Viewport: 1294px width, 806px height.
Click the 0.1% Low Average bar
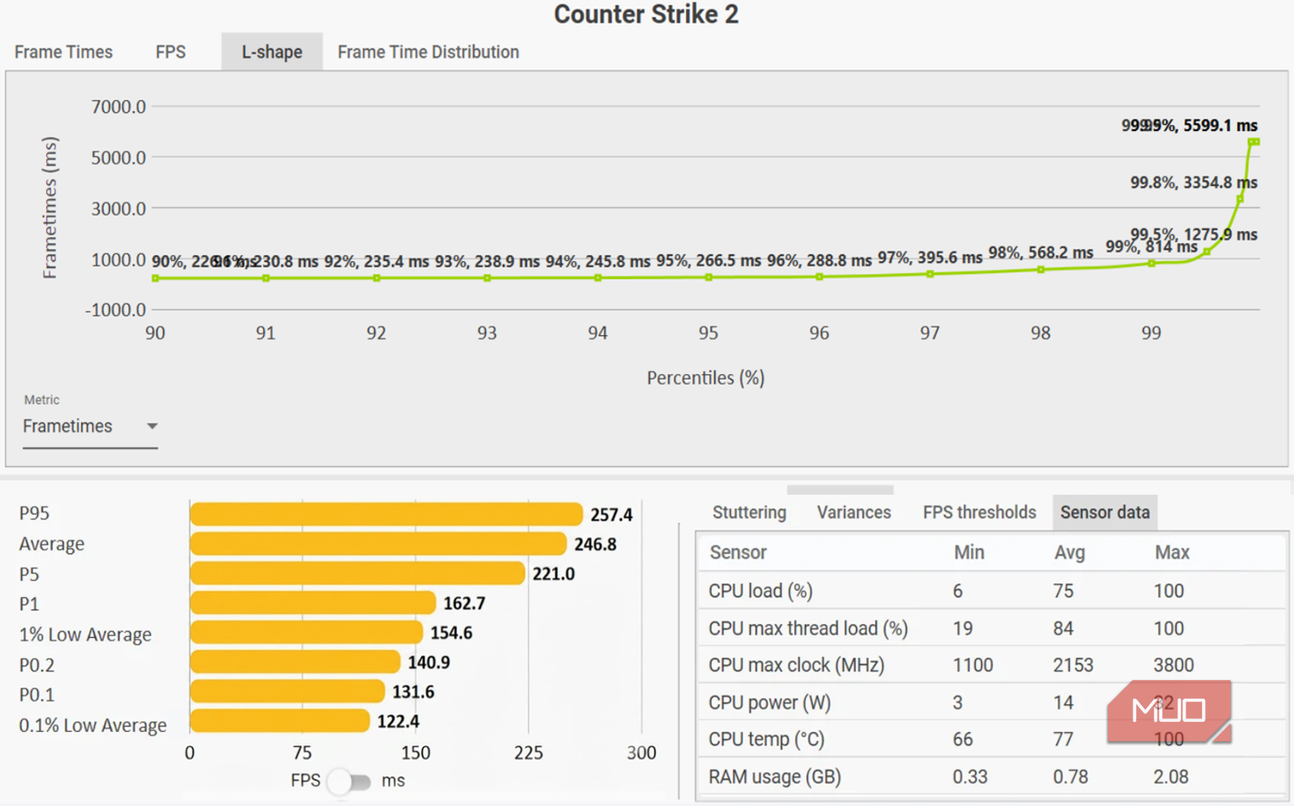(x=280, y=721)
